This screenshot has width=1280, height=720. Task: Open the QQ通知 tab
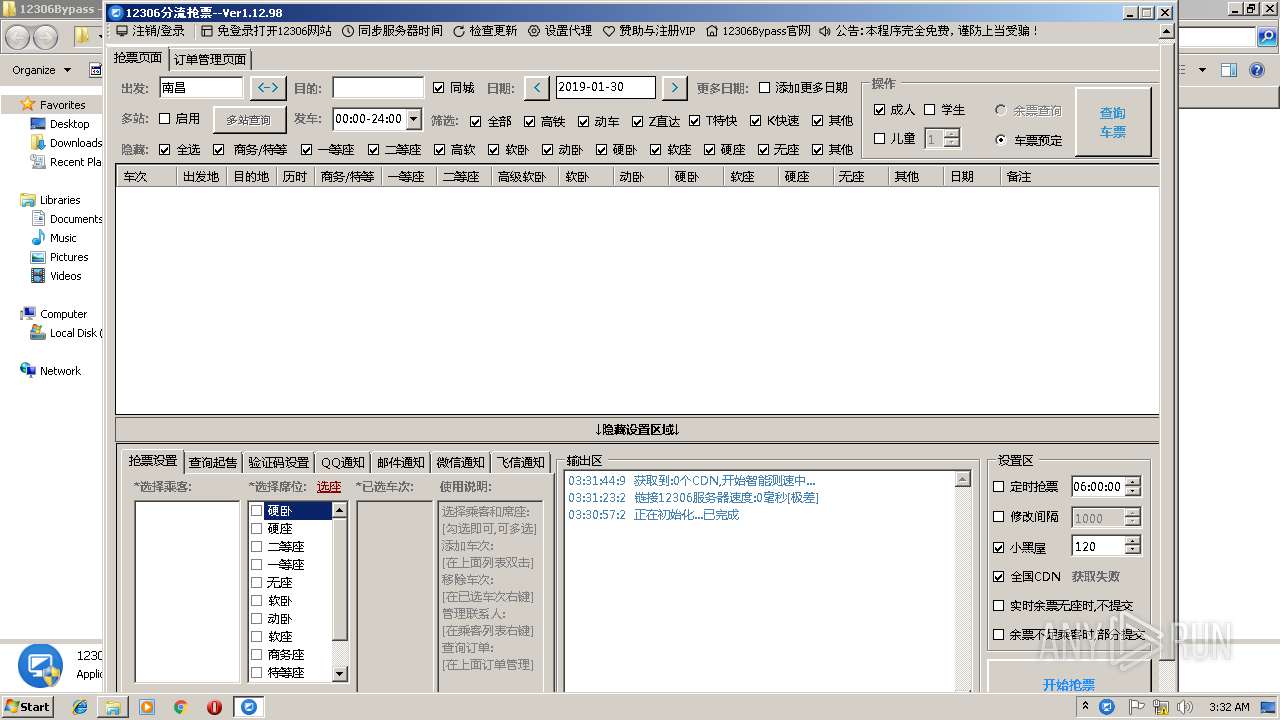[343, 462]
